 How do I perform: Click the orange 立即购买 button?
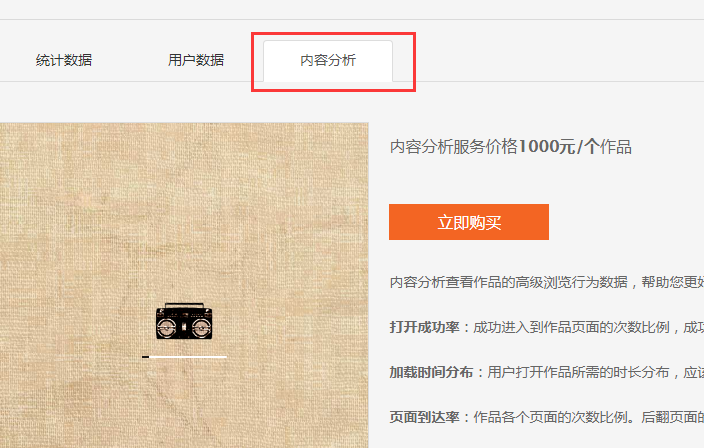[469, 222]
